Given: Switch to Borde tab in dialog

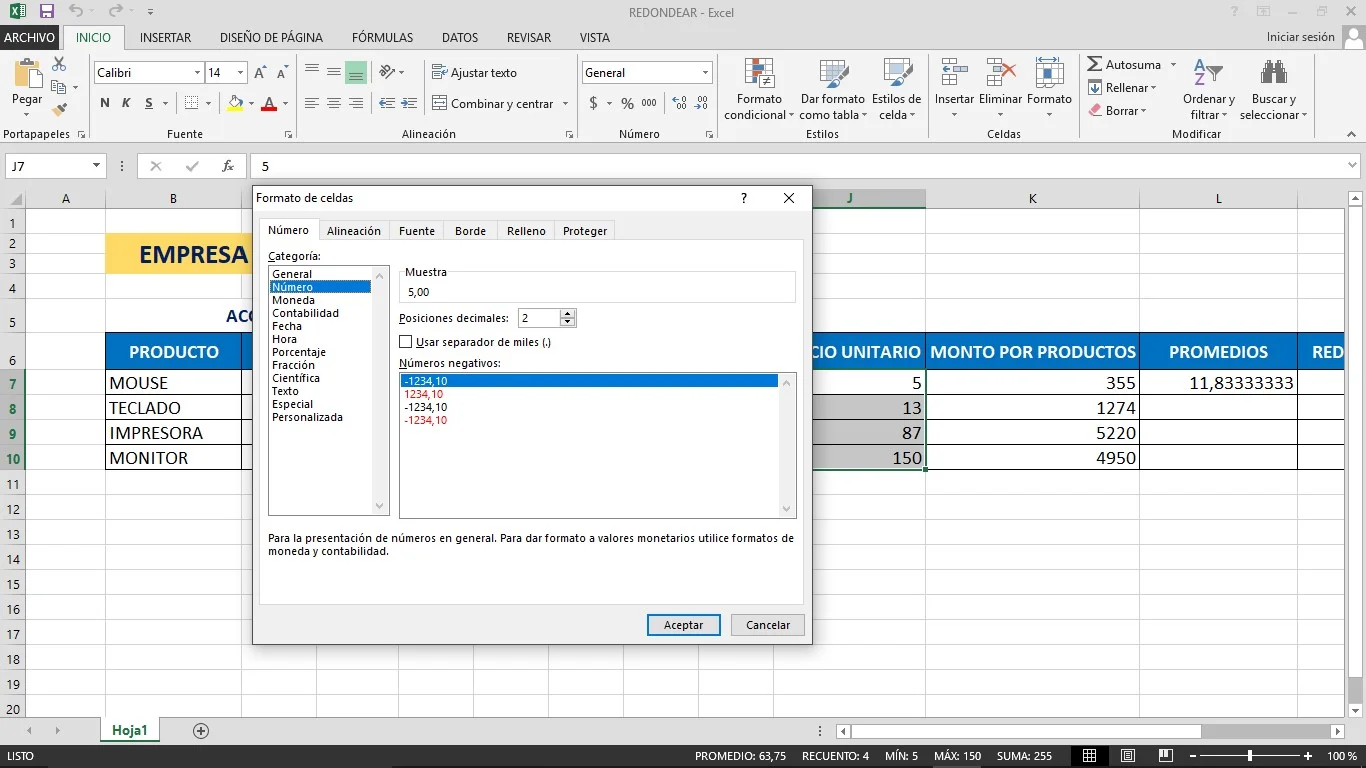Looking at the screenshot, I should click(x=470, y=231).
